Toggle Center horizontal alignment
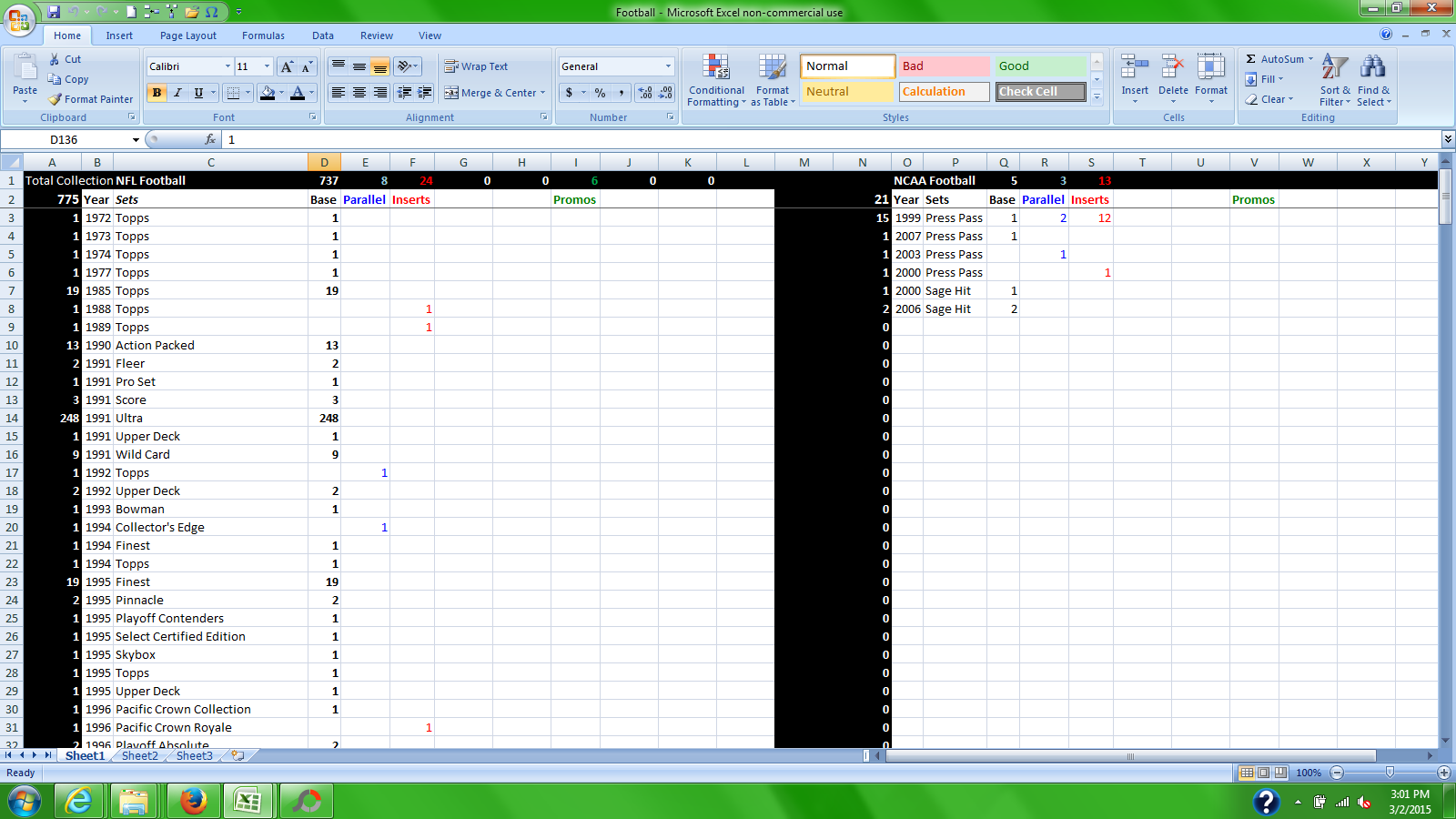The image size is (1456, 819). click(x=359, y=93)
